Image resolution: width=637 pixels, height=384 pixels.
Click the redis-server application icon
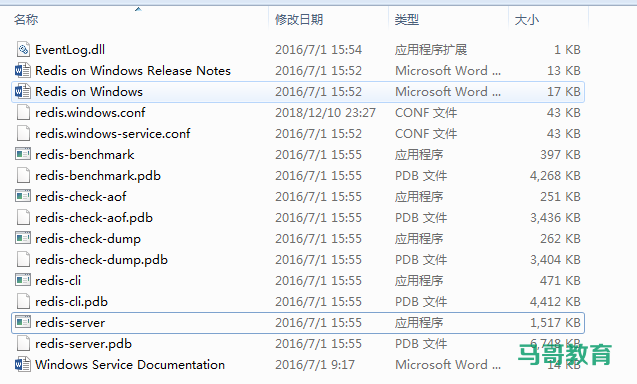point(23,323)
